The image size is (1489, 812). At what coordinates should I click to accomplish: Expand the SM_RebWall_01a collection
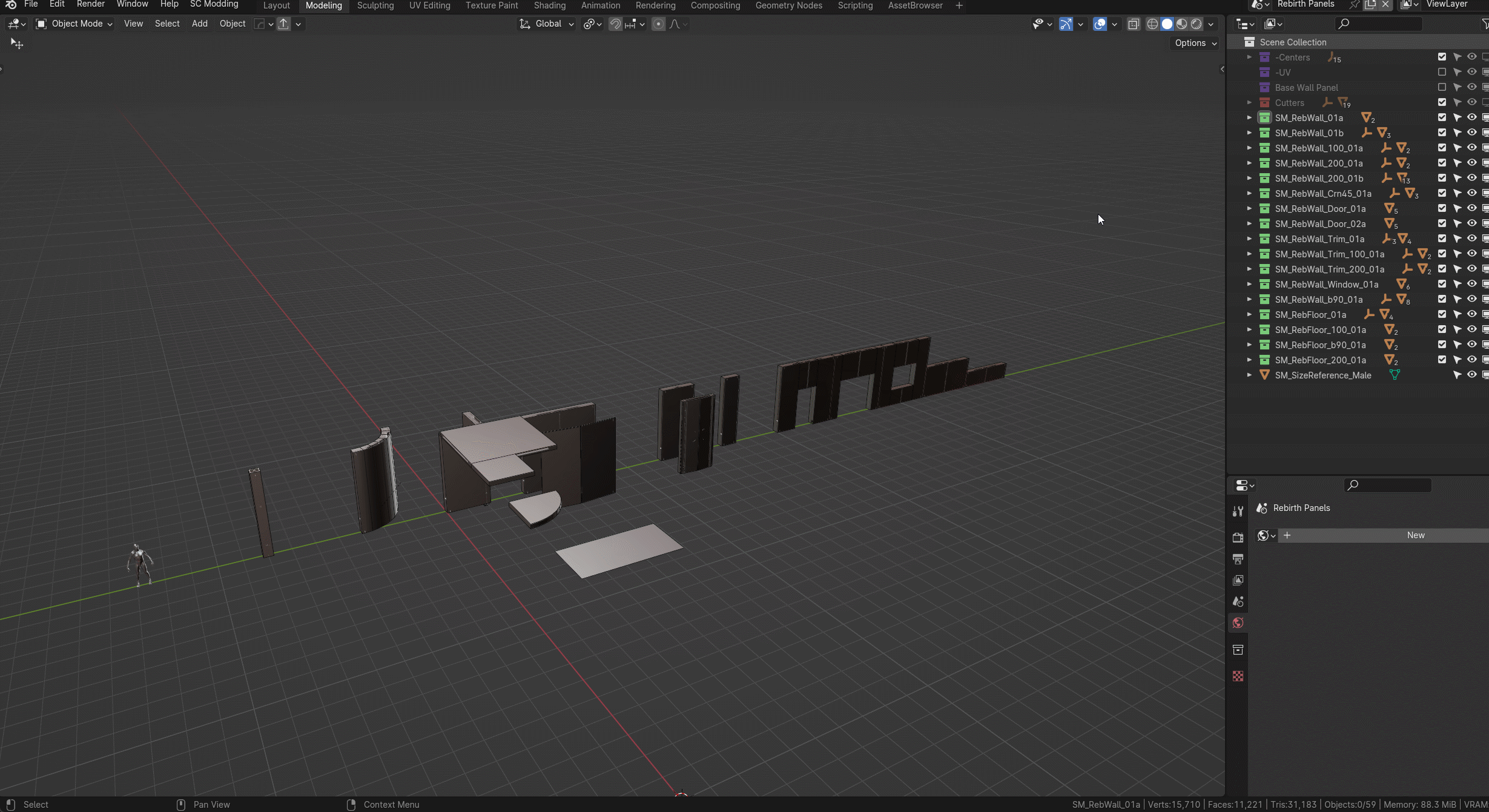pos(1249,117)
